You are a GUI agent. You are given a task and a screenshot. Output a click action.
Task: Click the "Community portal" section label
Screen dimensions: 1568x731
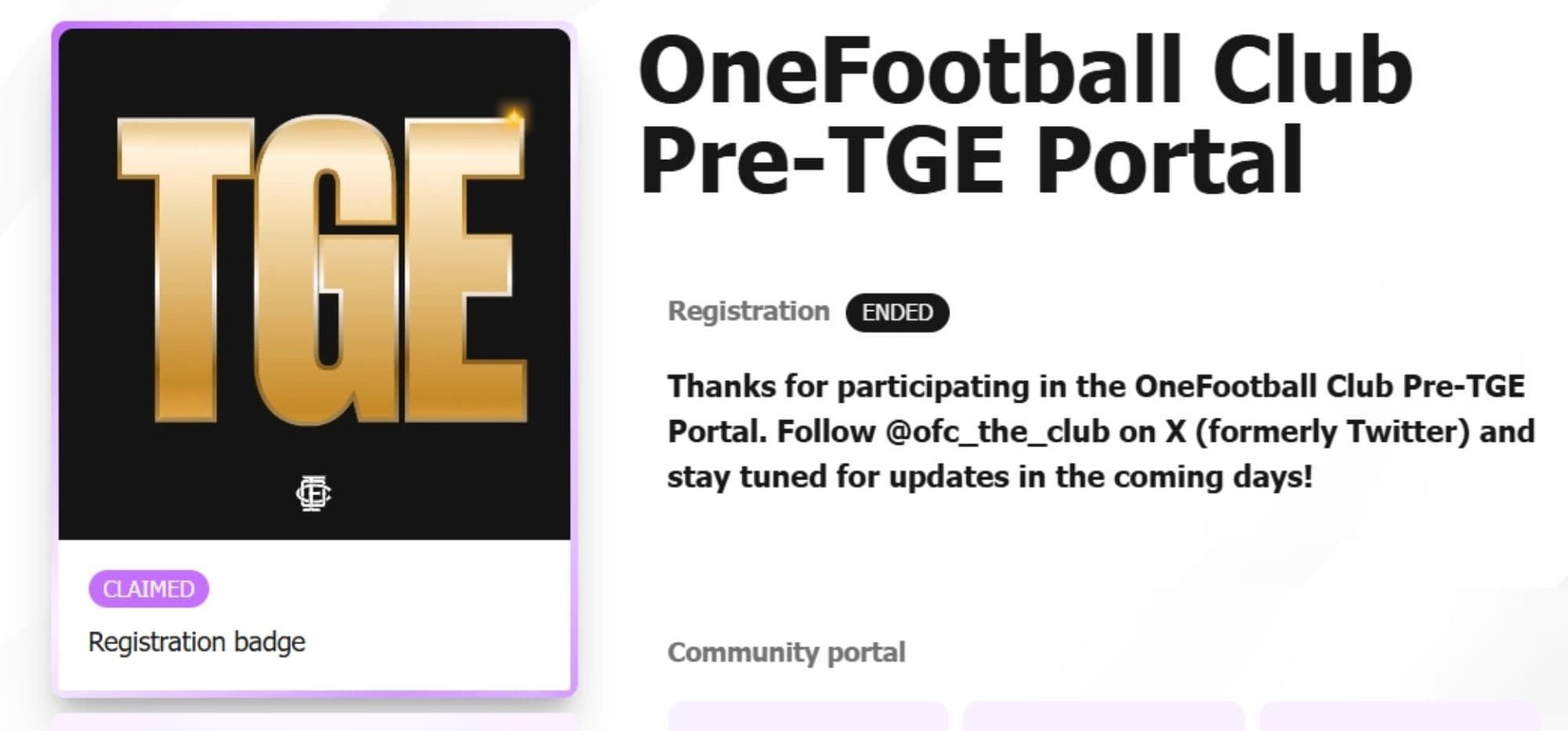click(x=786, y=652)
